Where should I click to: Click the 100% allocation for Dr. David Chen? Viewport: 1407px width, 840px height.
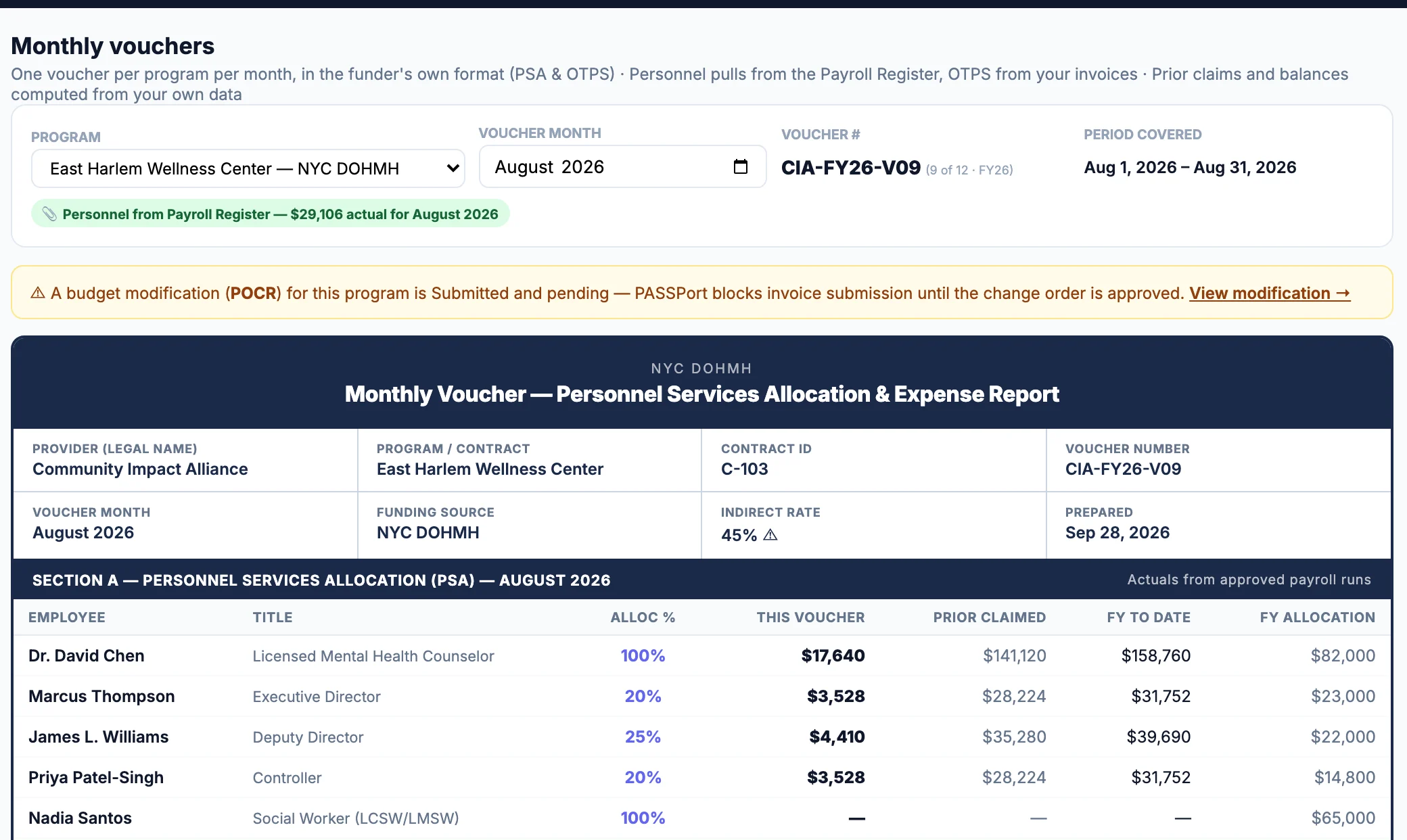643,655
